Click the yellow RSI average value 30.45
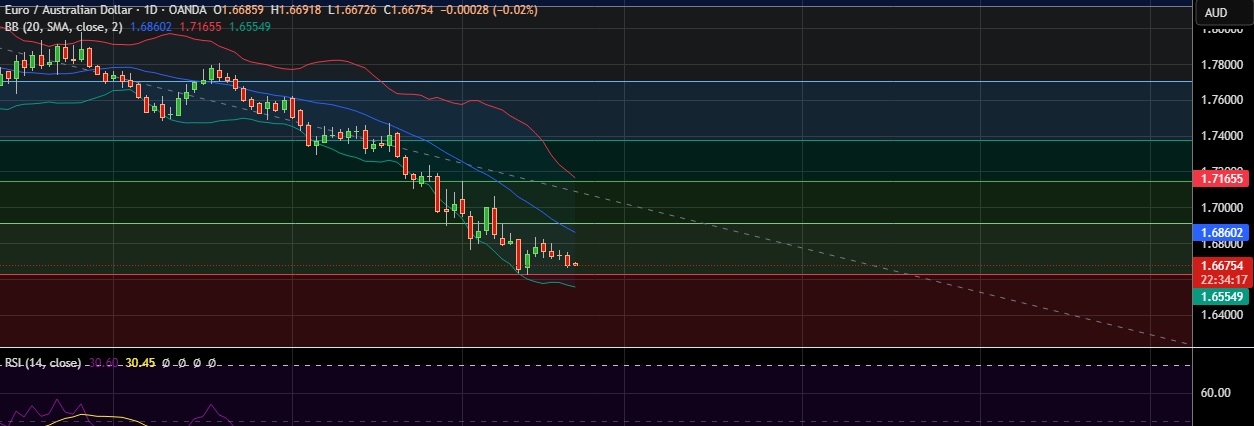Image resolution: width=1254 pixels, height=426 pixels. (140, 363)
